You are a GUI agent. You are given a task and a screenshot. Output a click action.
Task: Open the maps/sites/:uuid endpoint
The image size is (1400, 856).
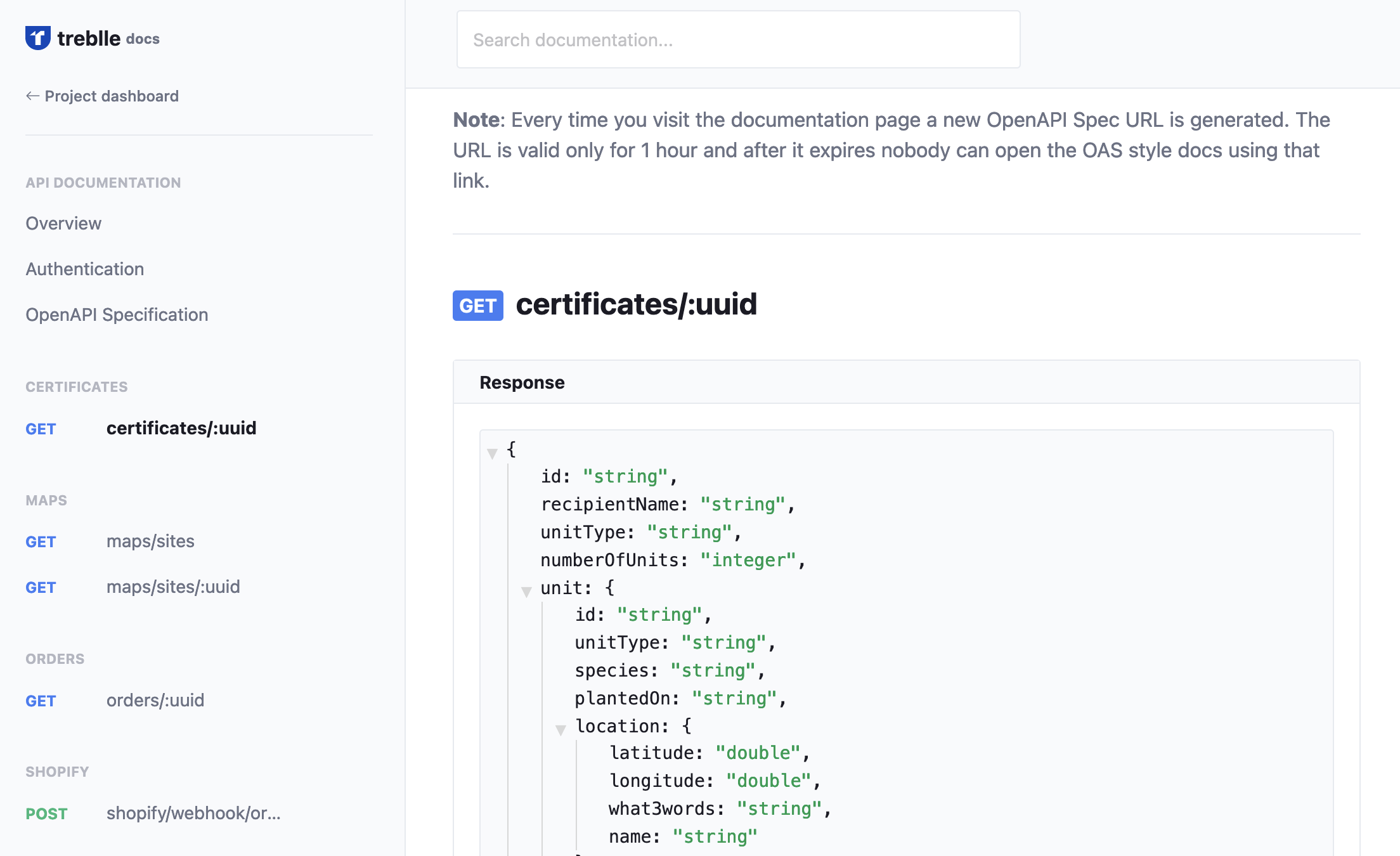pyautogui.click(x=173, y=587)
